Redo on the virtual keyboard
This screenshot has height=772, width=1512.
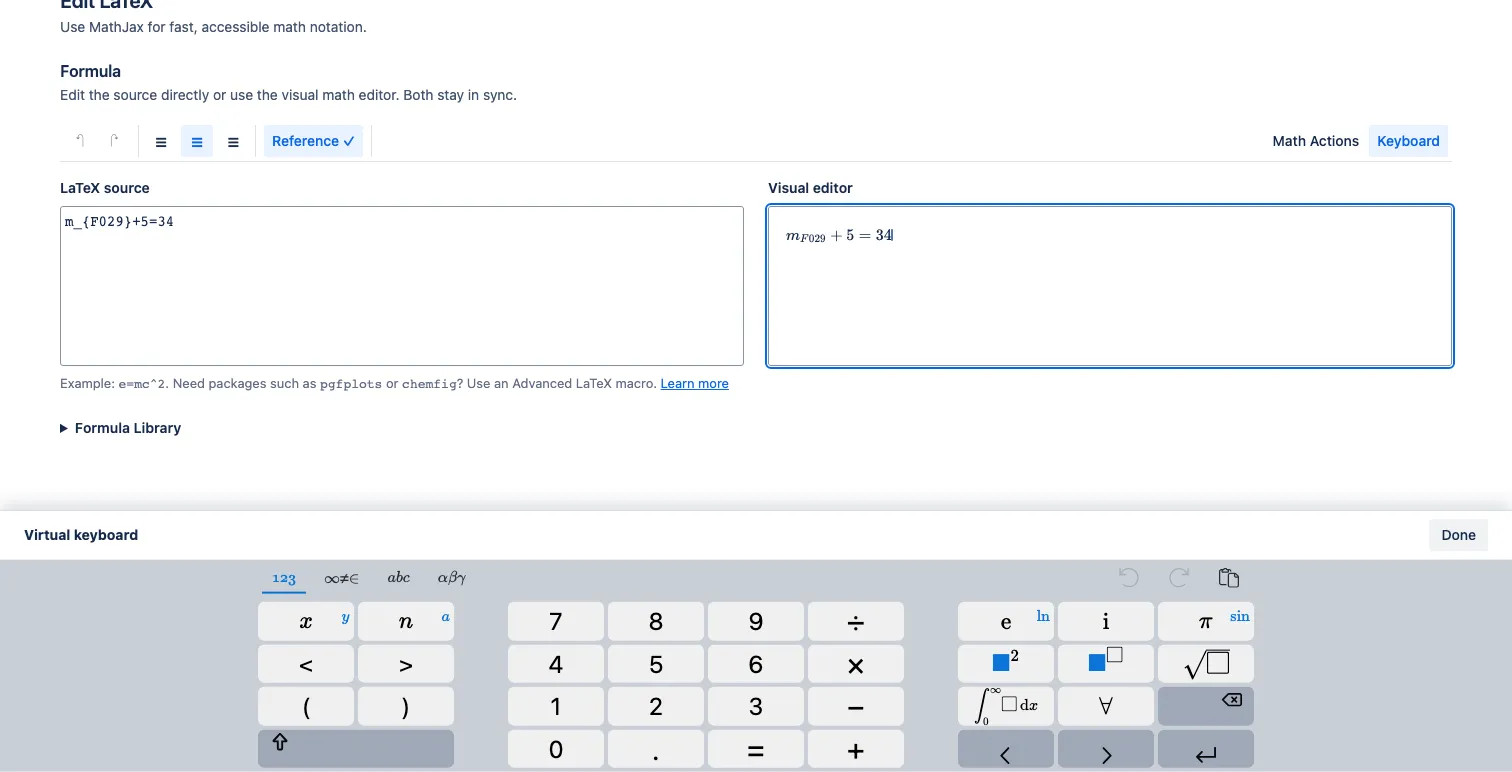1179,578
